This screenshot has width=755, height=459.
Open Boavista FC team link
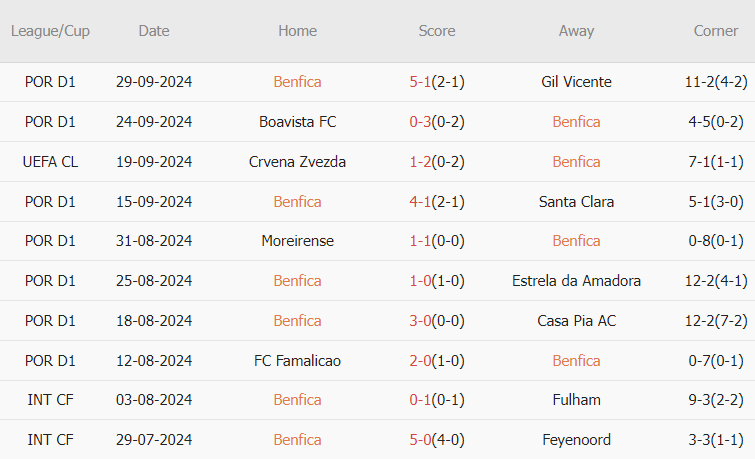297,122
